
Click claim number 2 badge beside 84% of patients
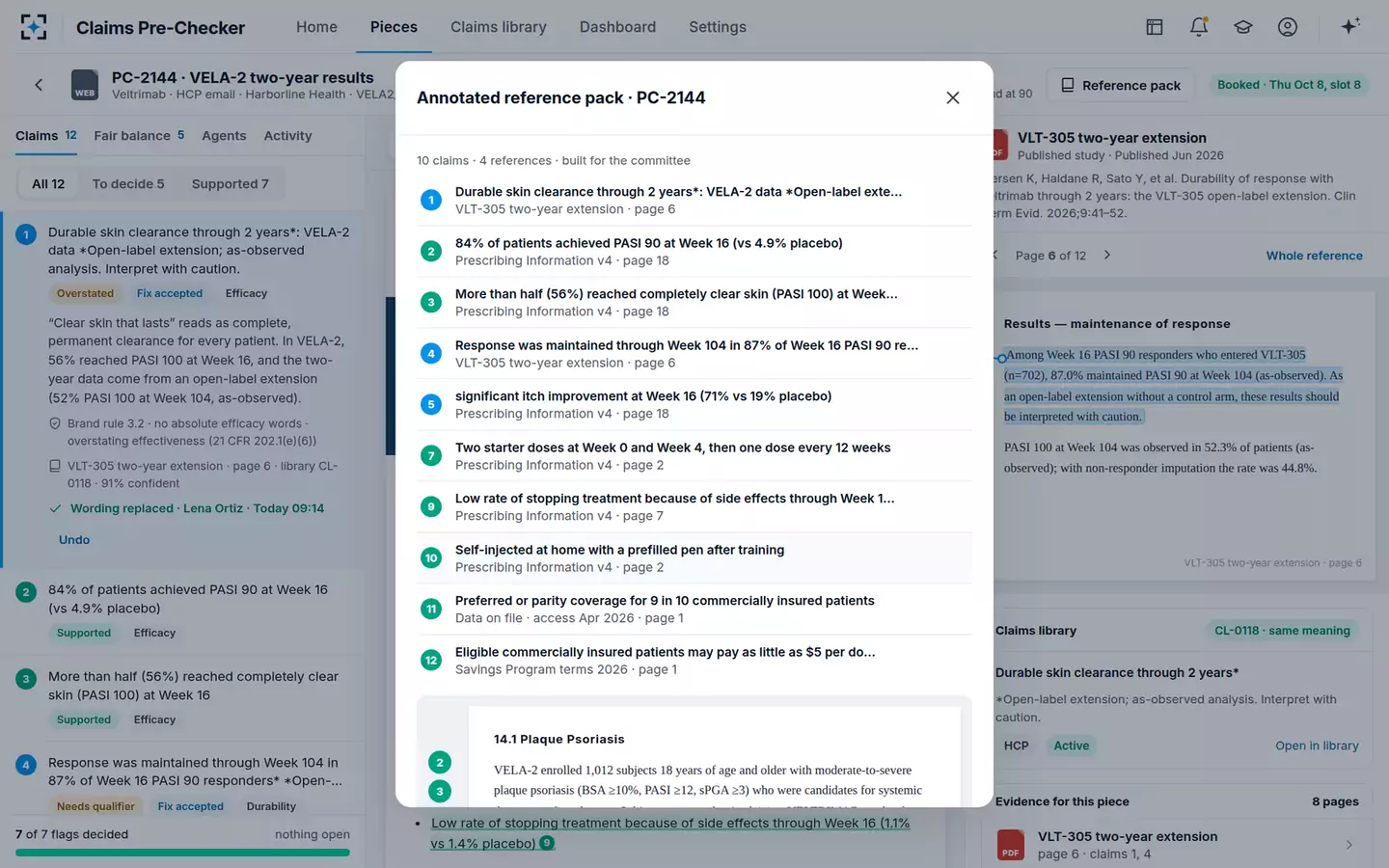tap(431, 251)
